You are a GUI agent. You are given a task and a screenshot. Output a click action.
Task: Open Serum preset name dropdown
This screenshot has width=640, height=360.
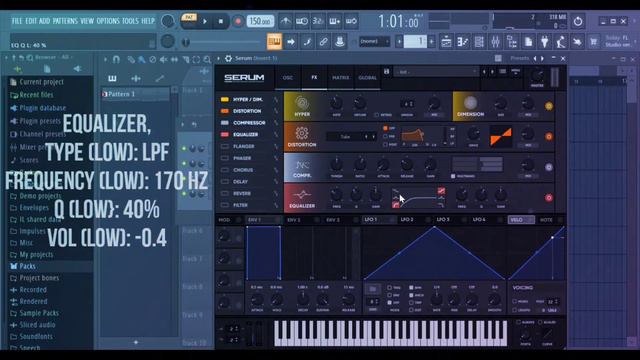click(436, 72)
